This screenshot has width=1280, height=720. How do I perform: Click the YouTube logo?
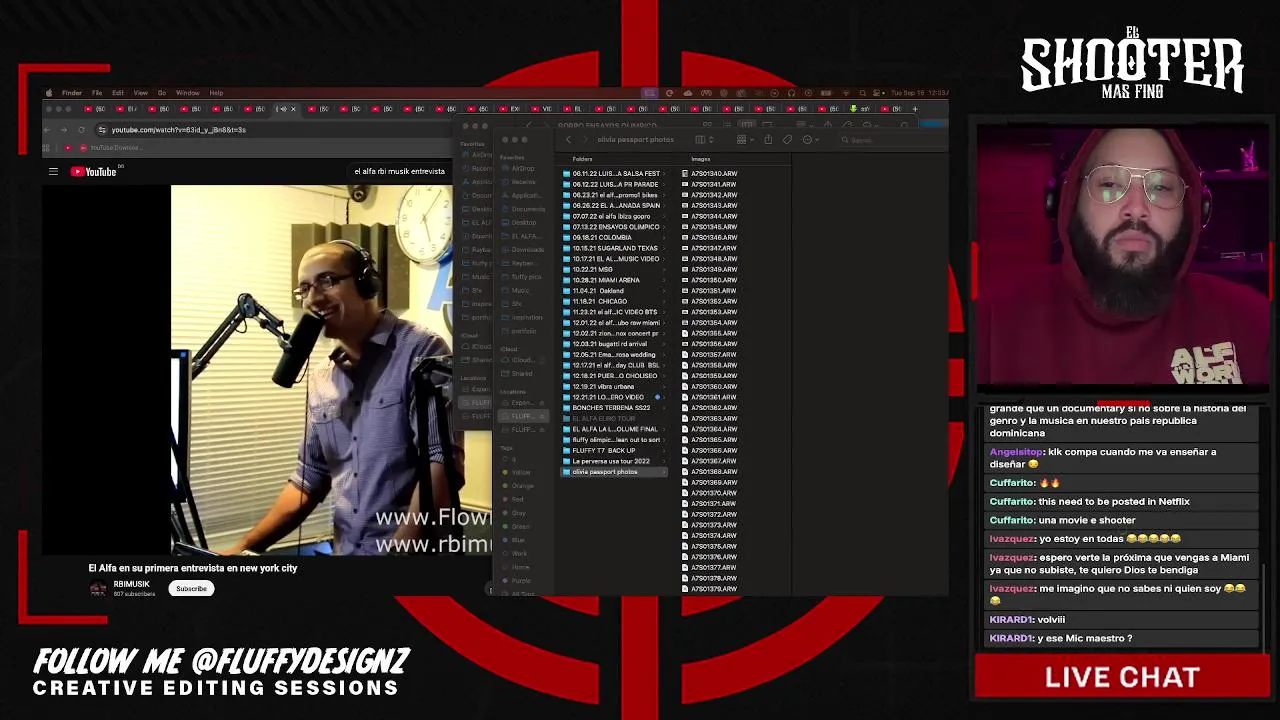pos(94,172)
